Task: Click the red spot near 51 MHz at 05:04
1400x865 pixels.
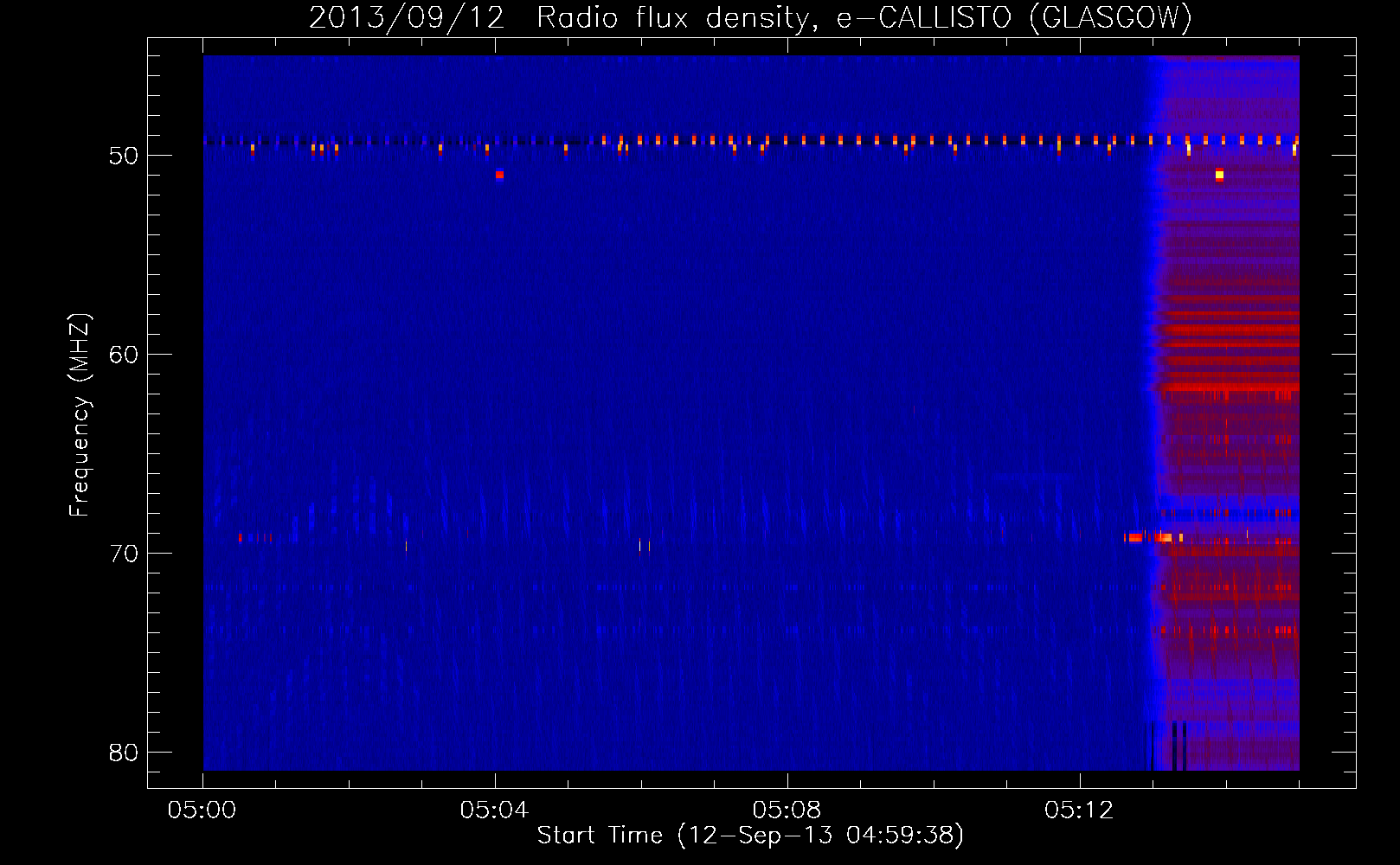Action: (499, 175)
